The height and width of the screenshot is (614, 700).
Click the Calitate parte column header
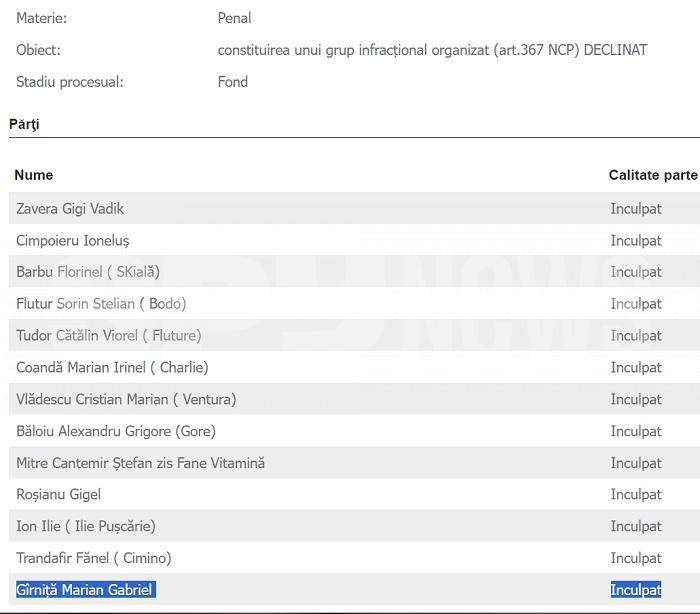click(x=652, y=175)
